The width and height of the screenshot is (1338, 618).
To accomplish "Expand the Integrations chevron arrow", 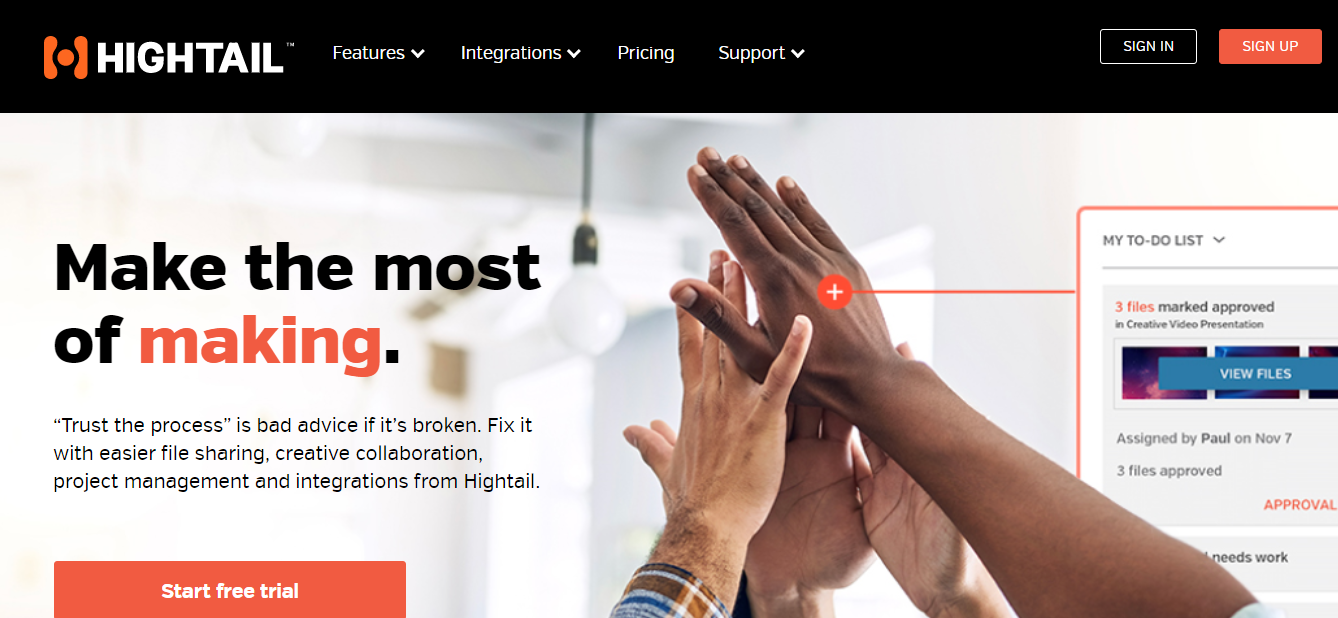I will point(574,54).
